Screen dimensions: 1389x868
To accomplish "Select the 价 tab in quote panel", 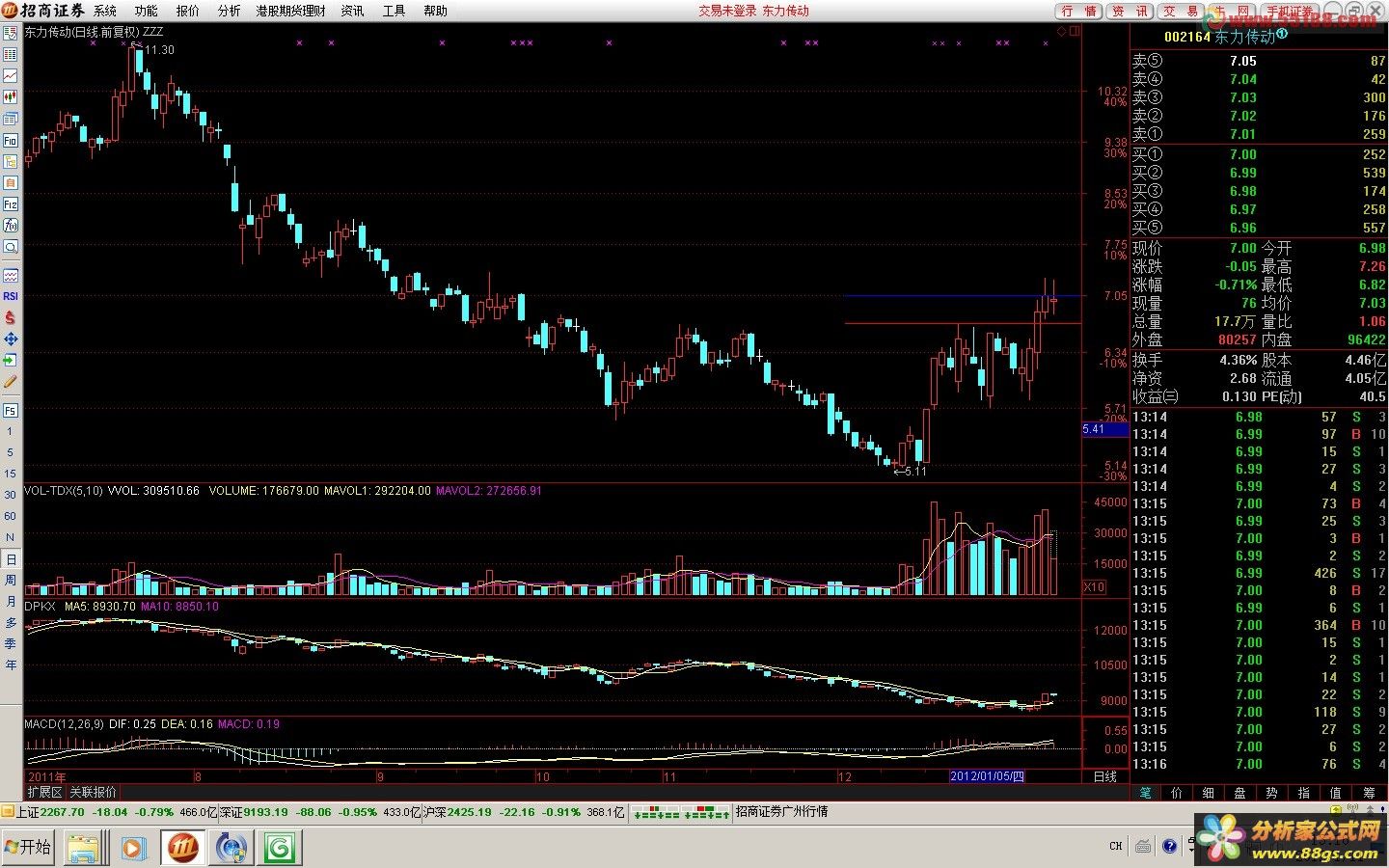I will tap(1177, 793).
